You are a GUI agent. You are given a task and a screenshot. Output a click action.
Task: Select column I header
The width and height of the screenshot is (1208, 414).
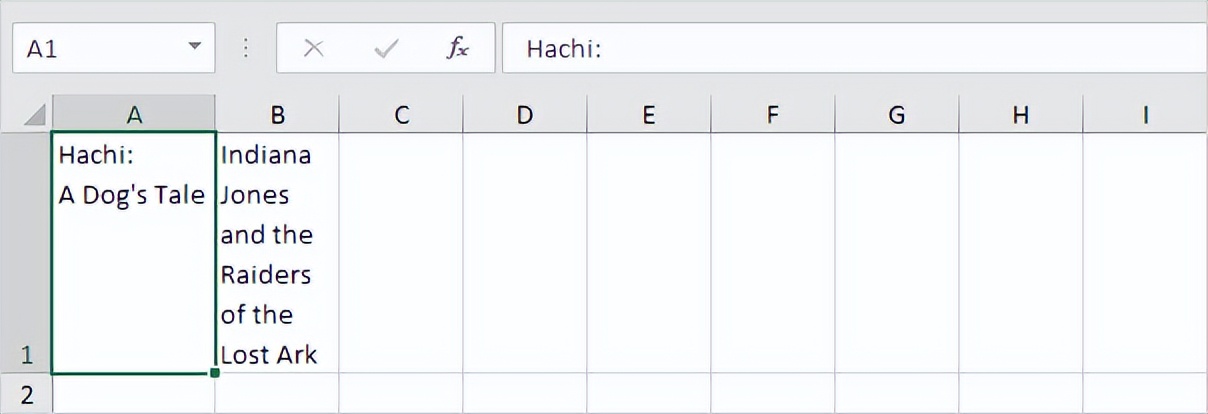point(1144,115)
